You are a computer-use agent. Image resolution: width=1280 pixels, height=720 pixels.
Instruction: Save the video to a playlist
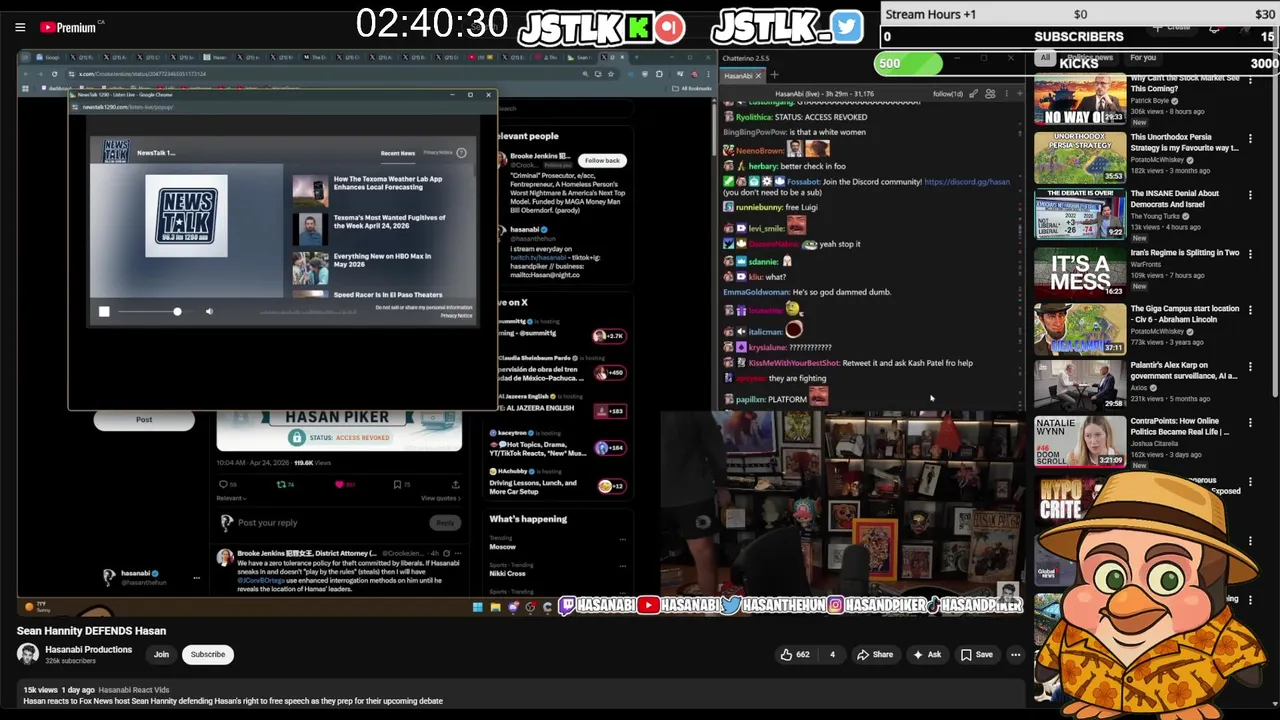(x=977, y=655)
